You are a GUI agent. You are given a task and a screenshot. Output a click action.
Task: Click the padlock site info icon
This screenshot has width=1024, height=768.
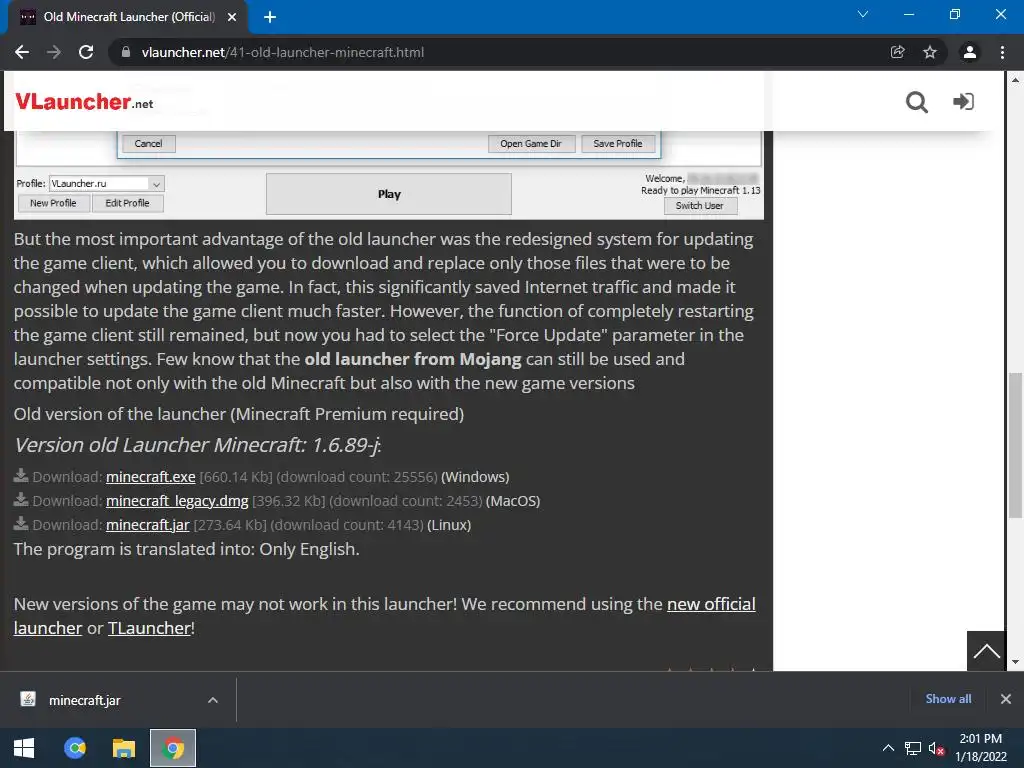pos(126,52)
